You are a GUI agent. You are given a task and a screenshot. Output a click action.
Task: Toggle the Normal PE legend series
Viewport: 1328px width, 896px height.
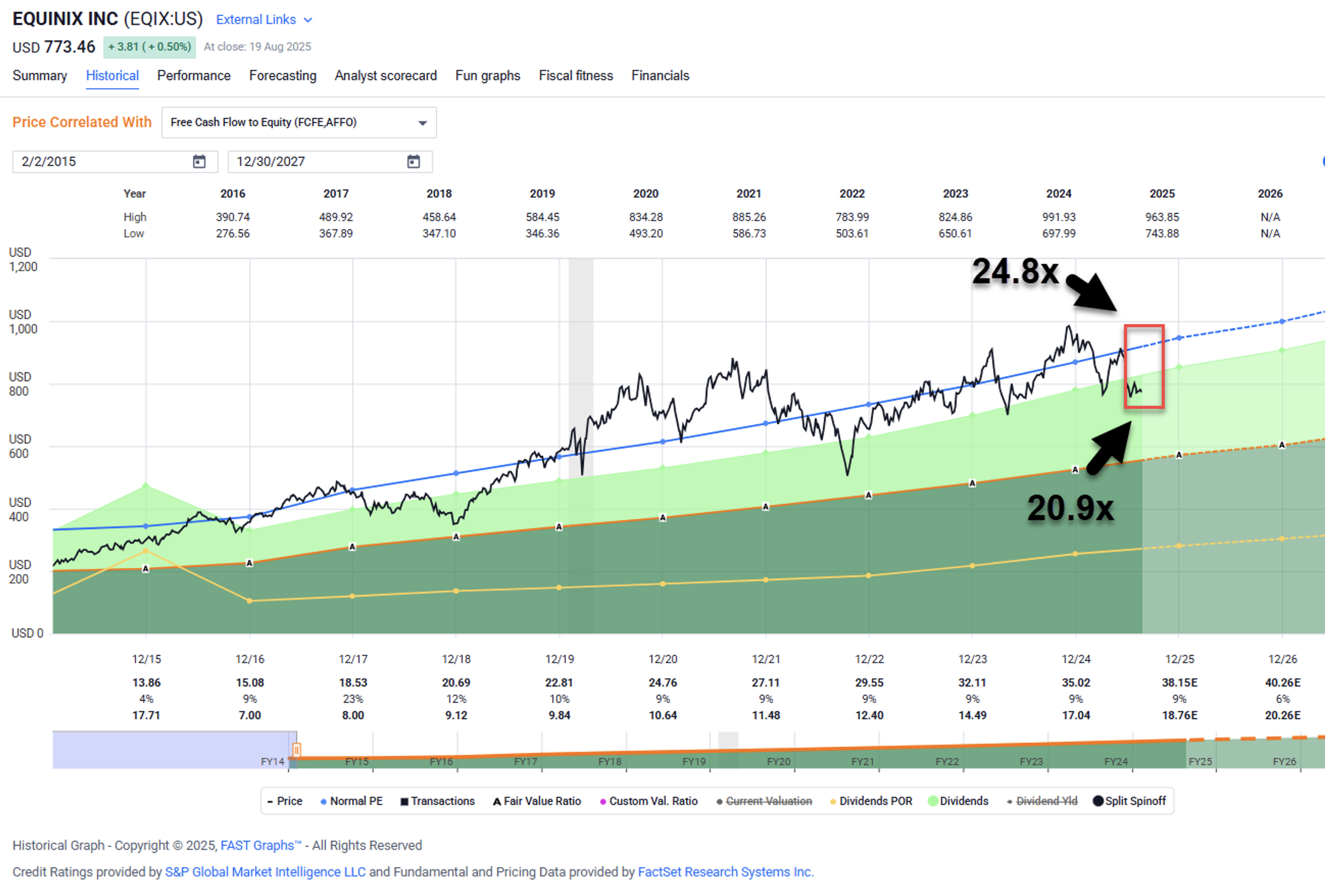click(352, 801)
